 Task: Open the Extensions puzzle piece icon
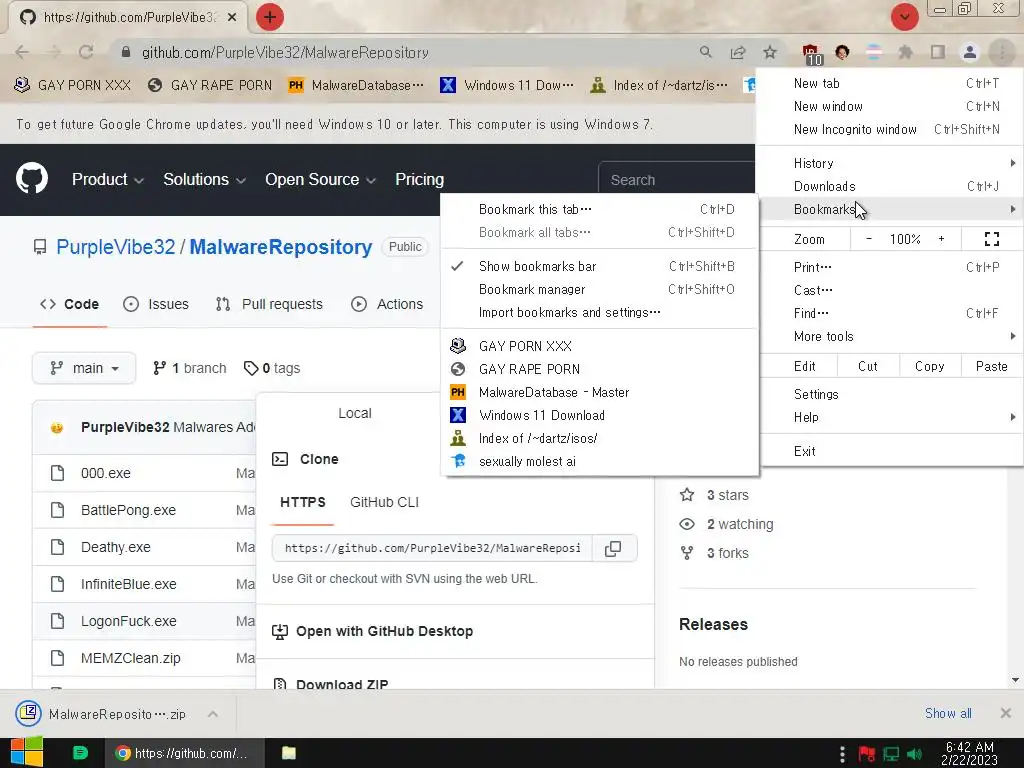[905, 52]
